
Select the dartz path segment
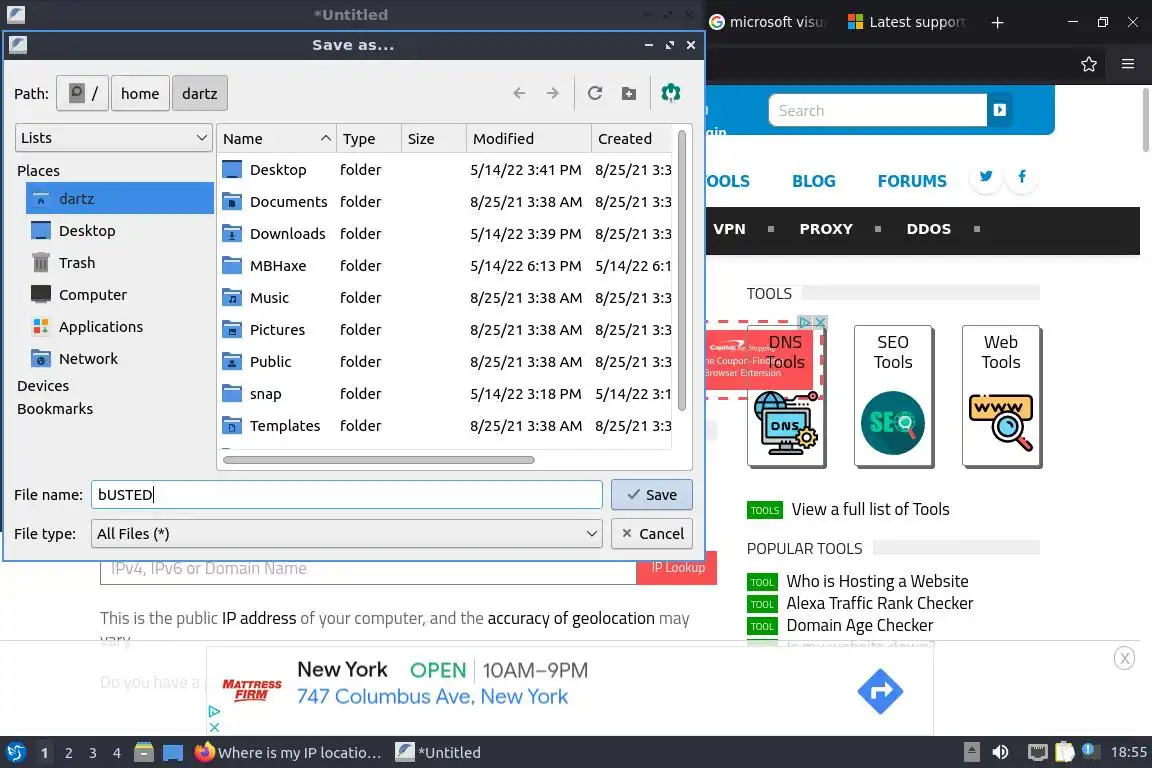(200, 93)
